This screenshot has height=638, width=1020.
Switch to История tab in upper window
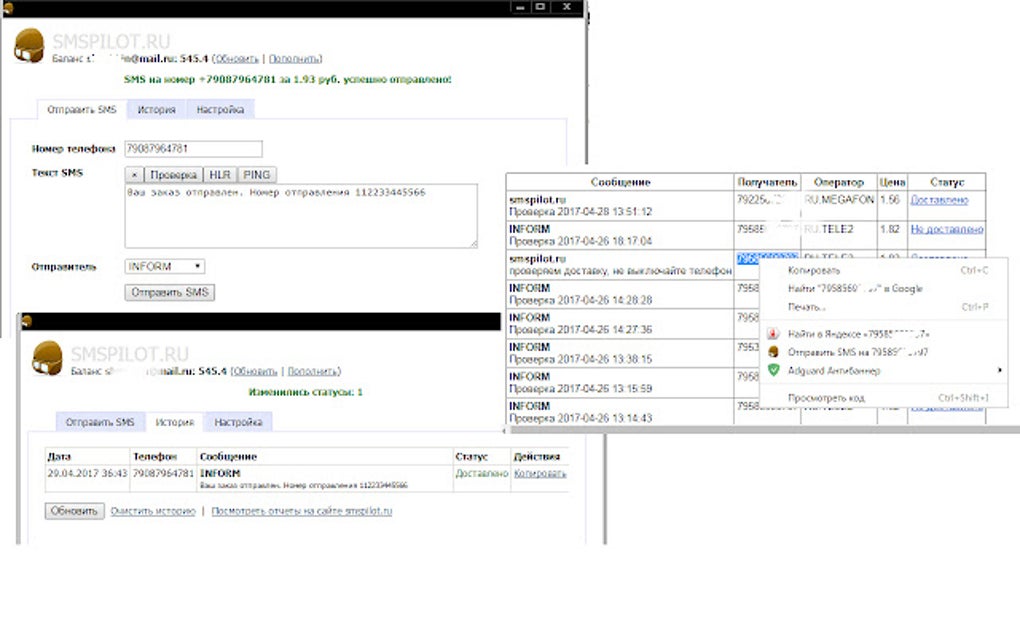click(x=156, y=109)
